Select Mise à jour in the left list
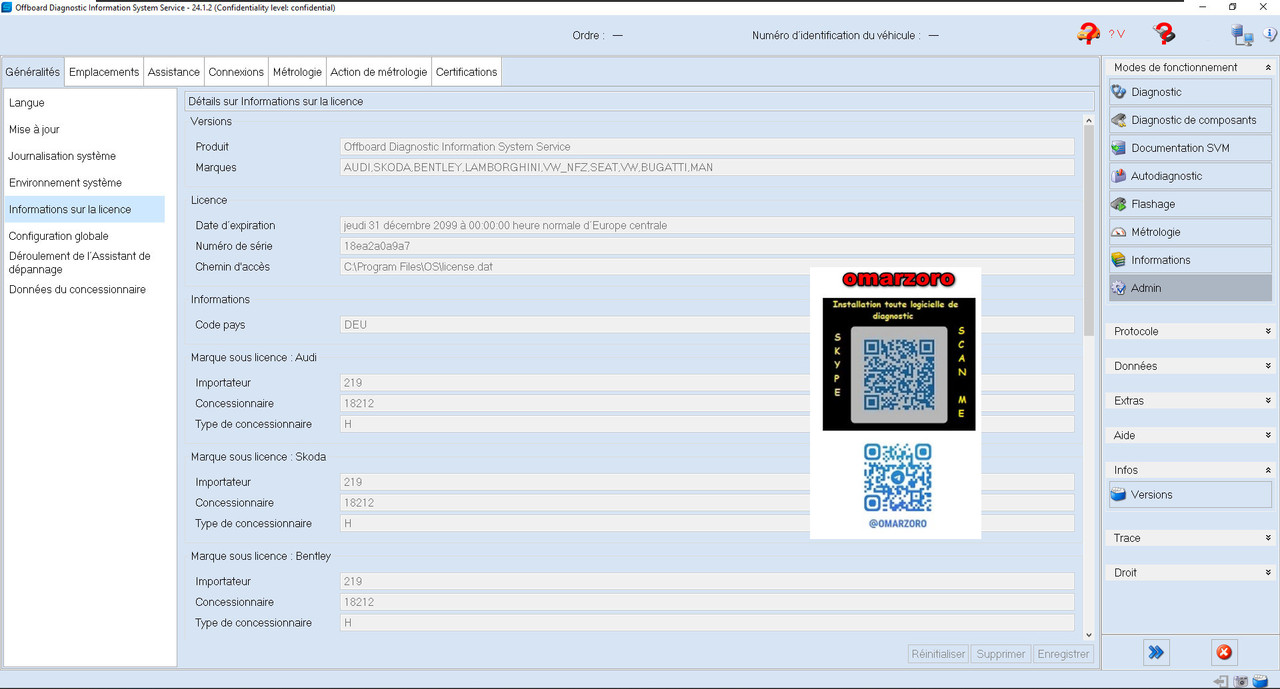1280x689 pixels. coord(85,130)
